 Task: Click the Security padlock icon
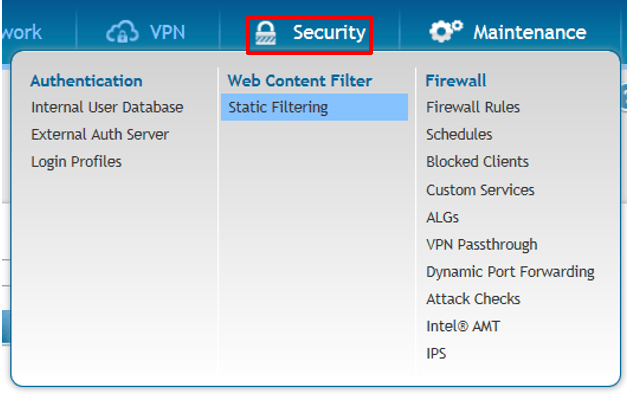(266, 33)
